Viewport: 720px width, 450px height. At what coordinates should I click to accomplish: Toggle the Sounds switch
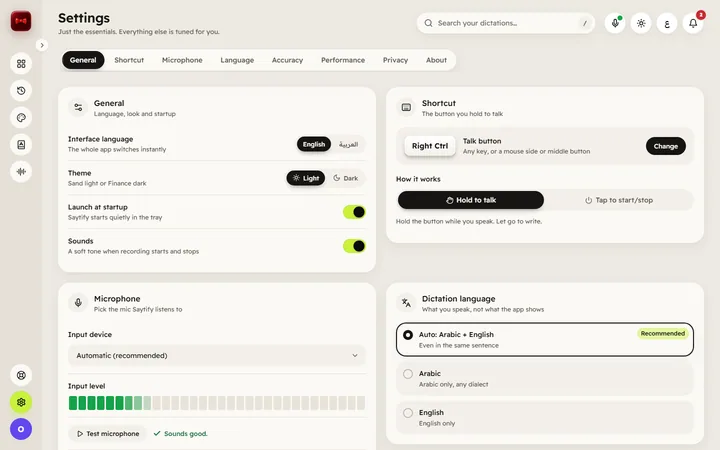(x=354, y=246)
